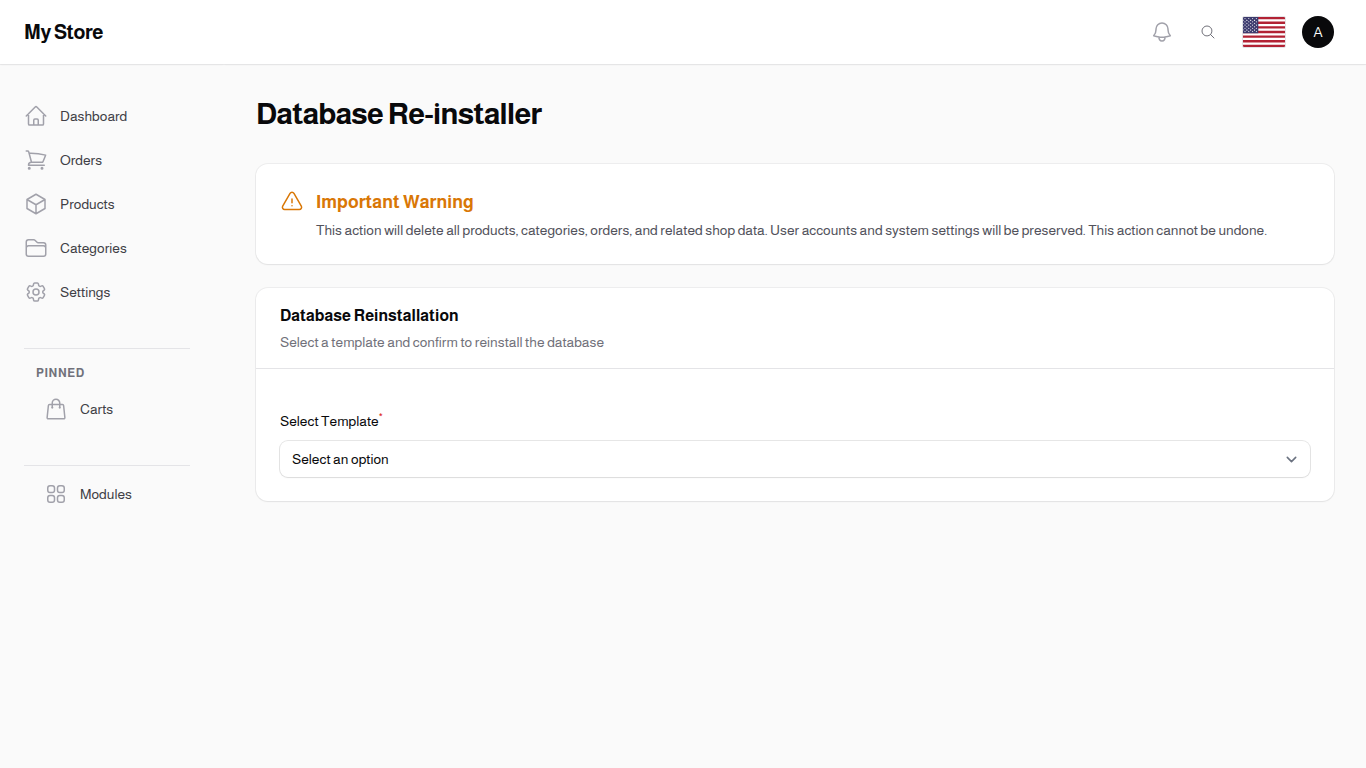This screenshot has height=768, width=1366.
Task: Click the notification bell icon
Action: pos(1161,31)
